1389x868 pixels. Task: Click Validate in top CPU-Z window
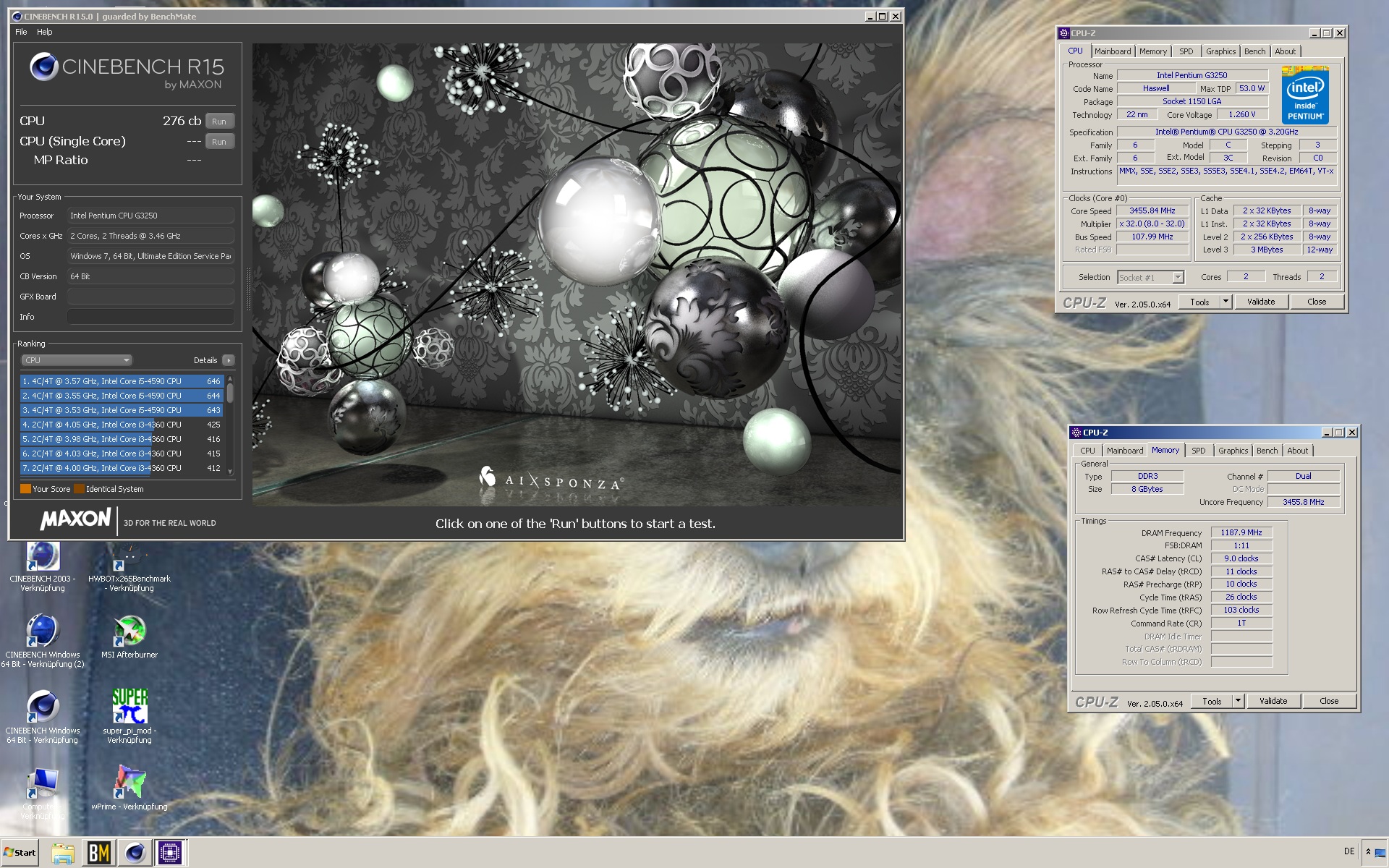[x=1261, y=302]
